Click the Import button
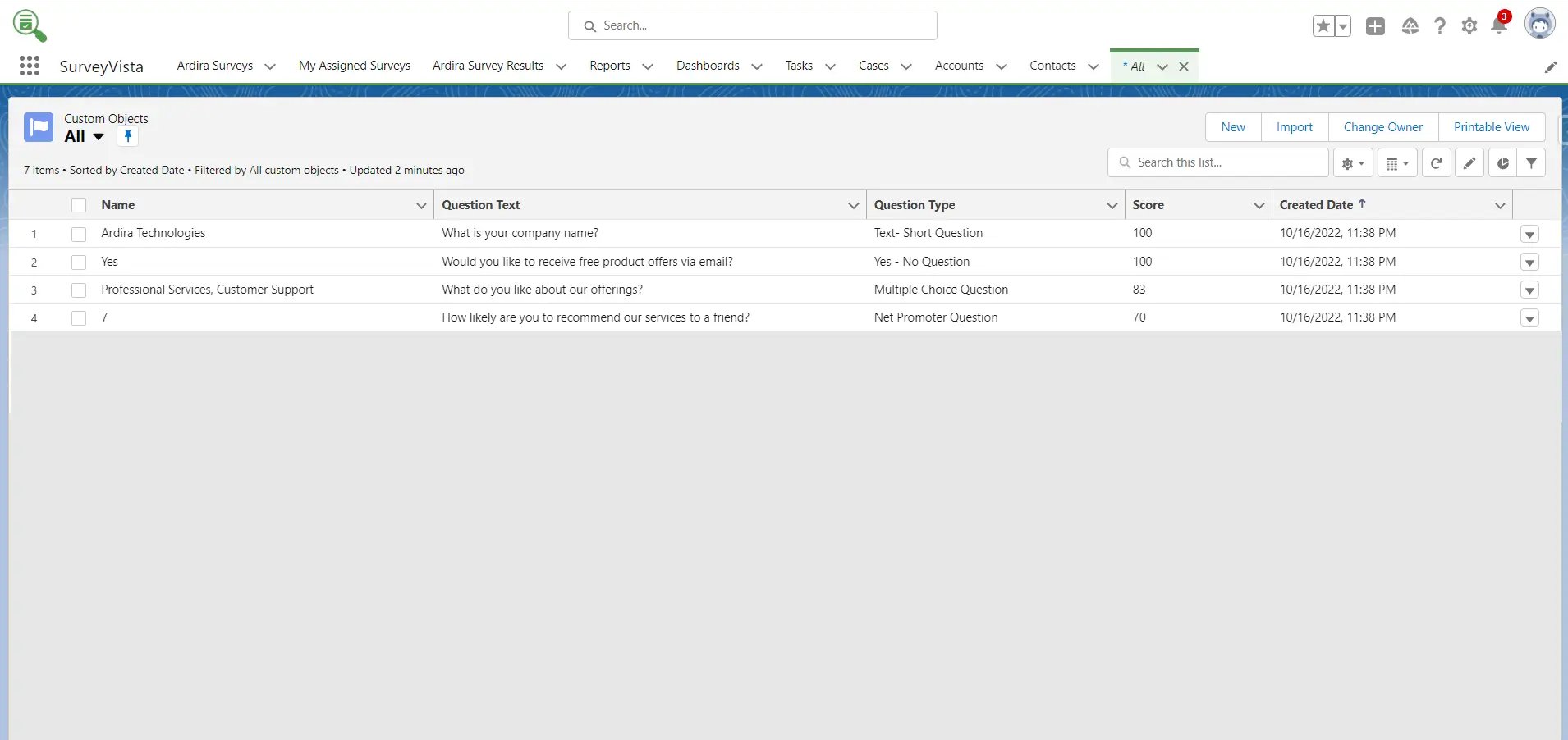Image resolution: width=1568 pixels, height=740 pixels. (x=1295, y=127)
